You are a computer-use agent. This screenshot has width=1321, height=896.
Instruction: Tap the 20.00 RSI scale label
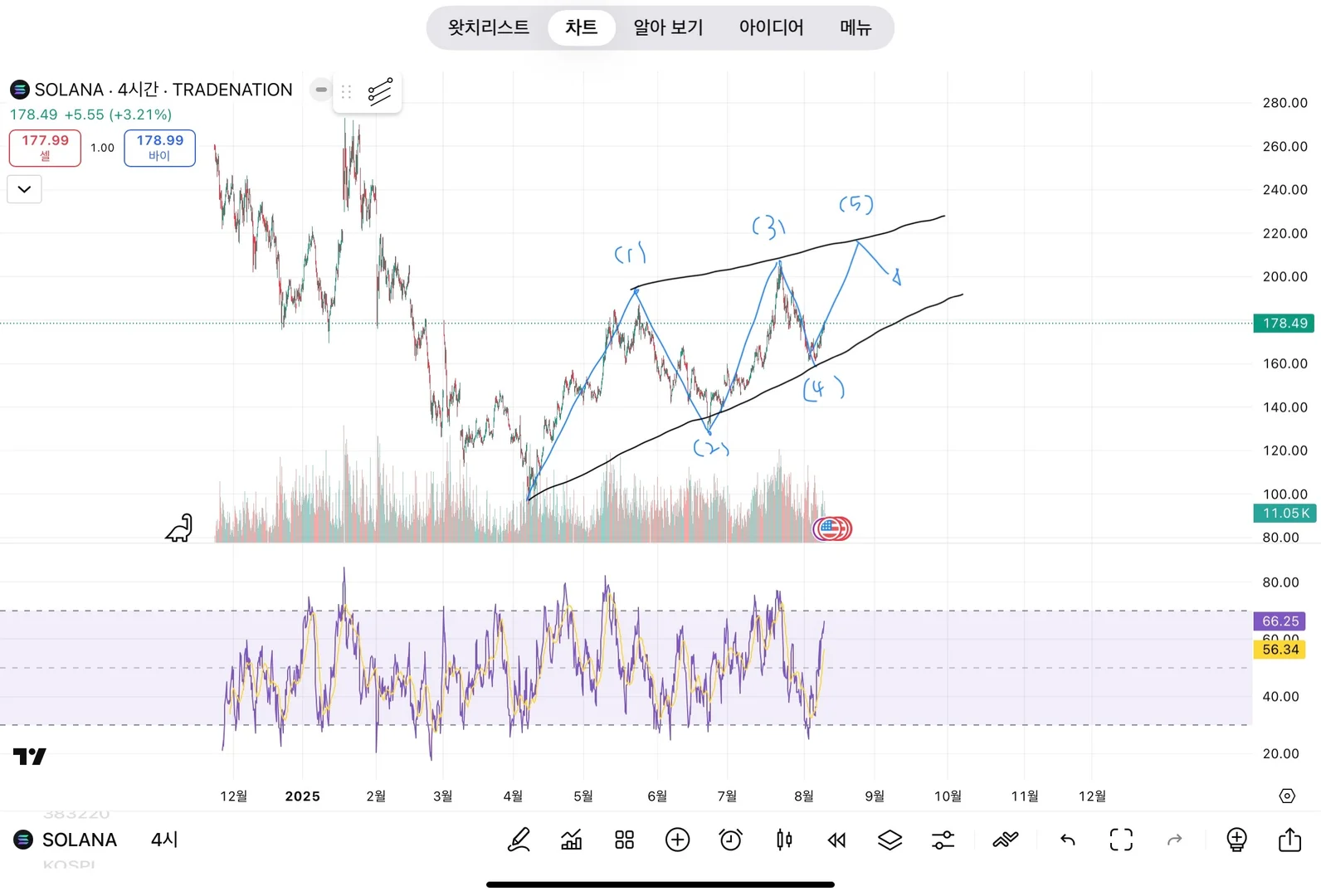coord(1280,753)
